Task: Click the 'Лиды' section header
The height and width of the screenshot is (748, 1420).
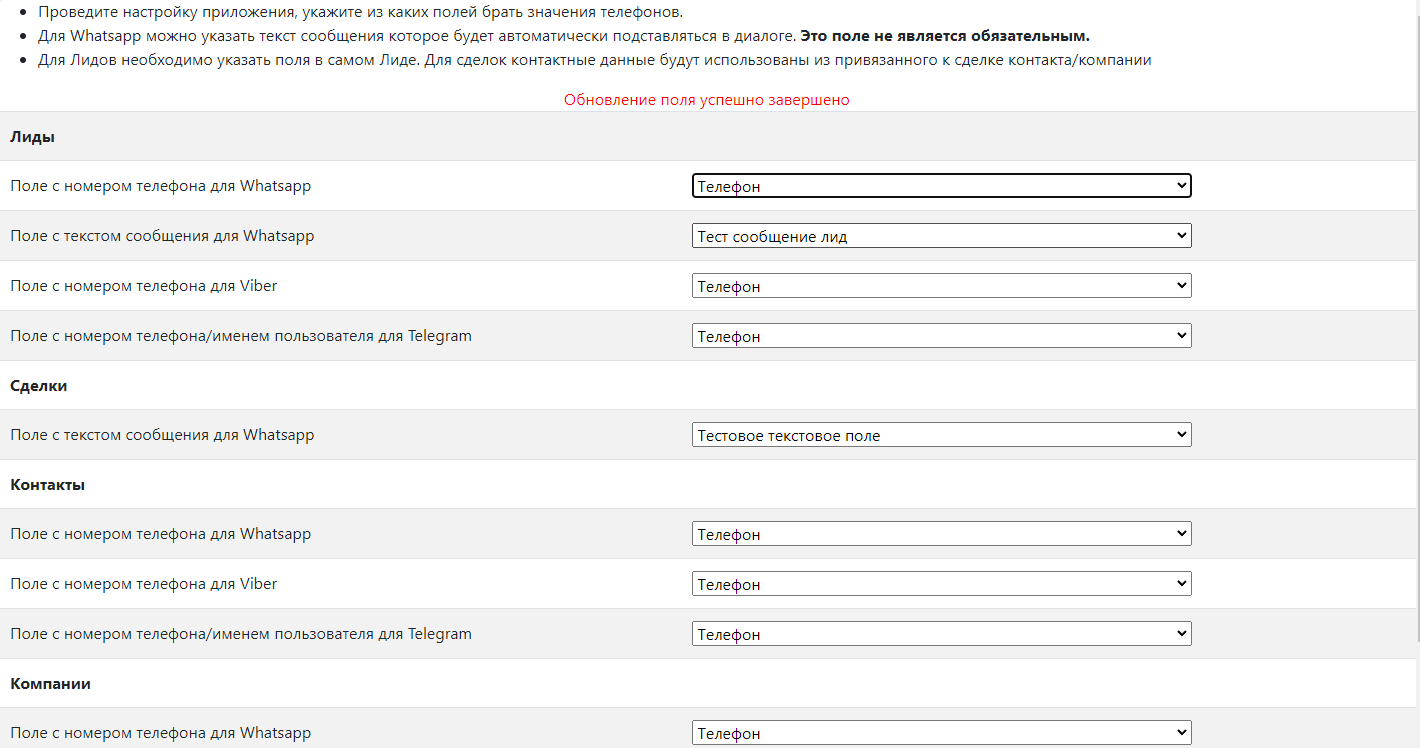Action: pyautogui.click(x=32, y=137)
